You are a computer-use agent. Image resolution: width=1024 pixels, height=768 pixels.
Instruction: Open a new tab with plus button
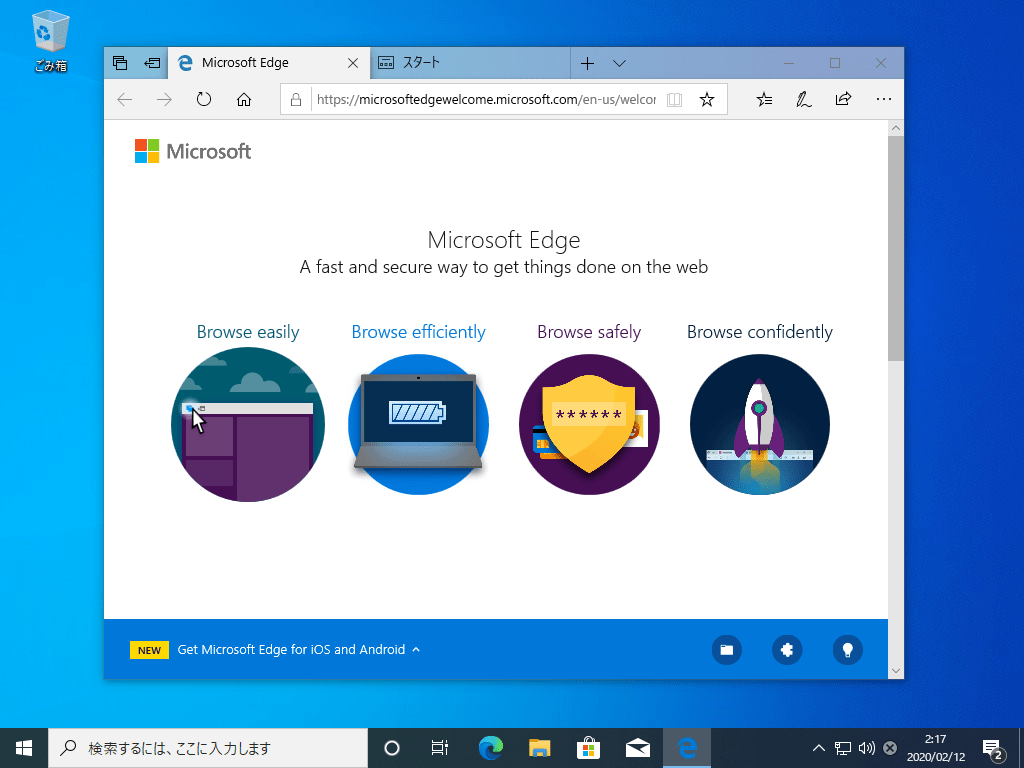(587, 63)
